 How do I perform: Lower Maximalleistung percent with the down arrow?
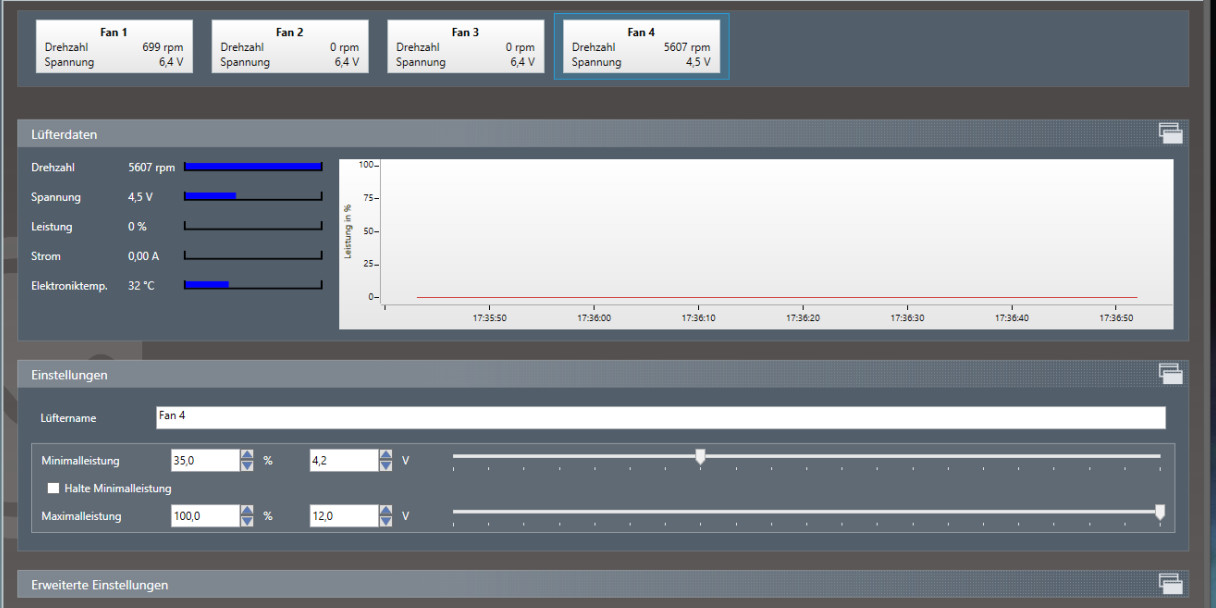click(x=246, y=522)
